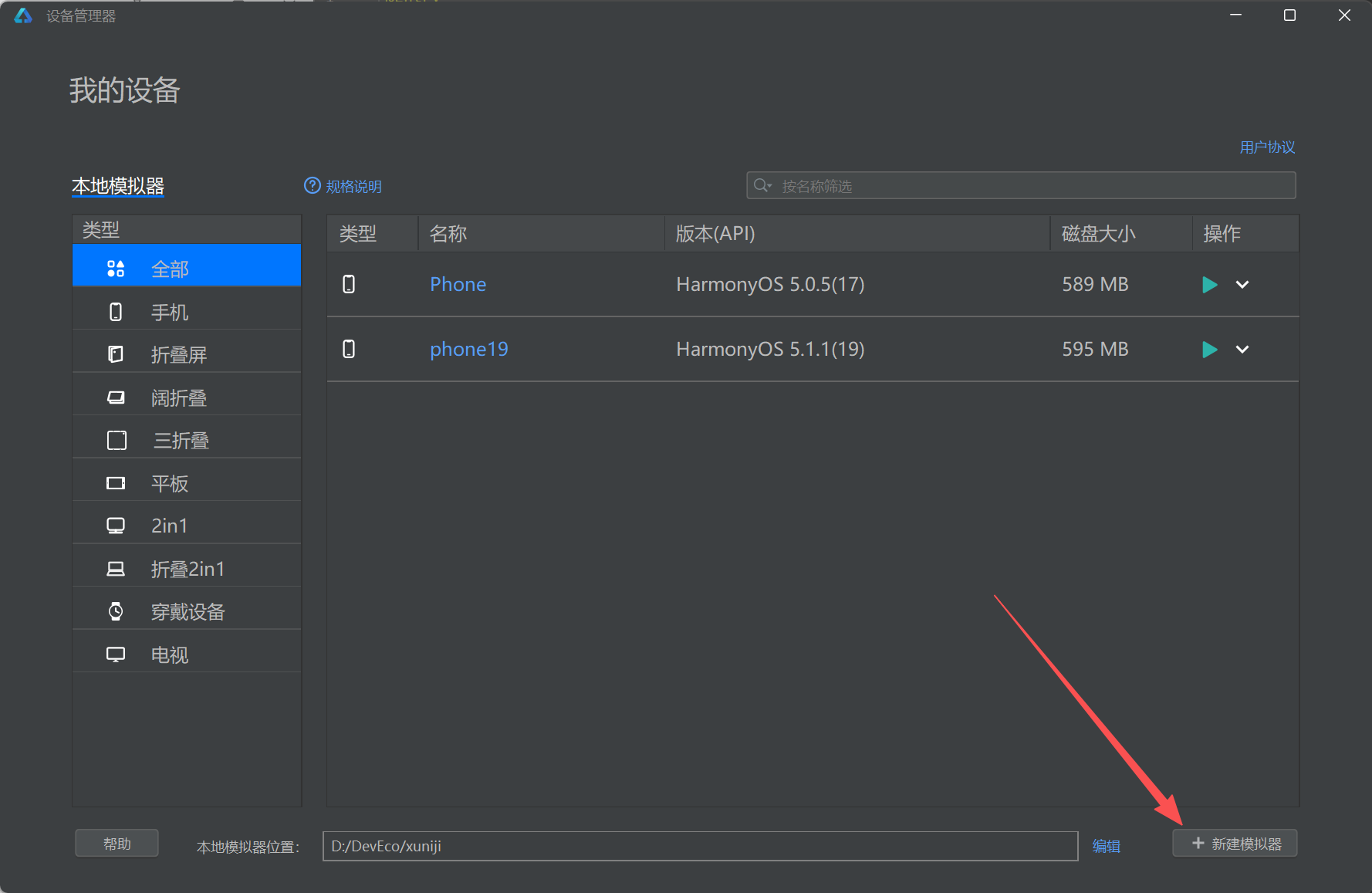
Task: Click the 手机 phone icon in sidebar
Action: [116, 312]
